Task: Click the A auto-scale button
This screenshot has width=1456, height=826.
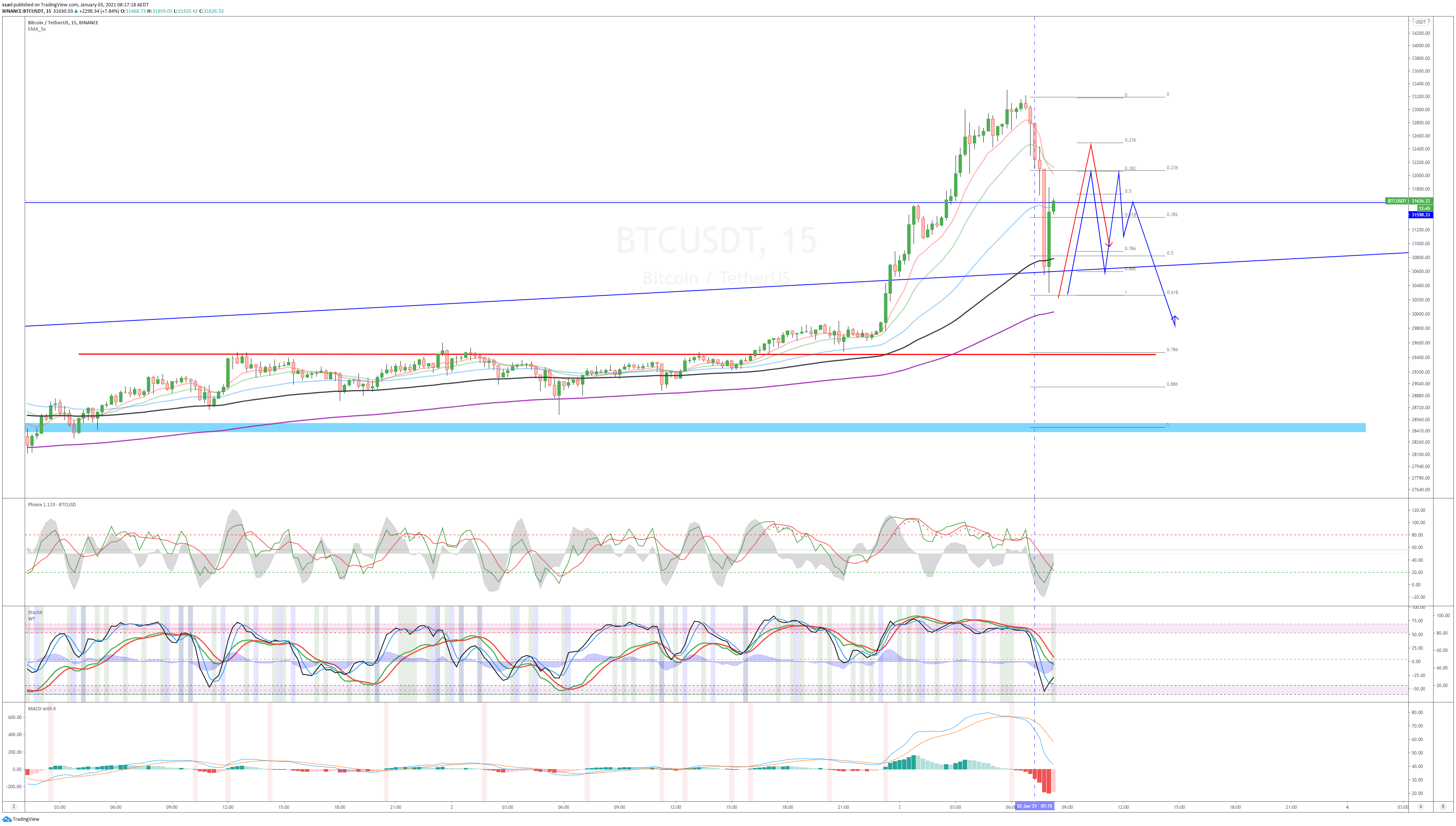Action: 1421,807
